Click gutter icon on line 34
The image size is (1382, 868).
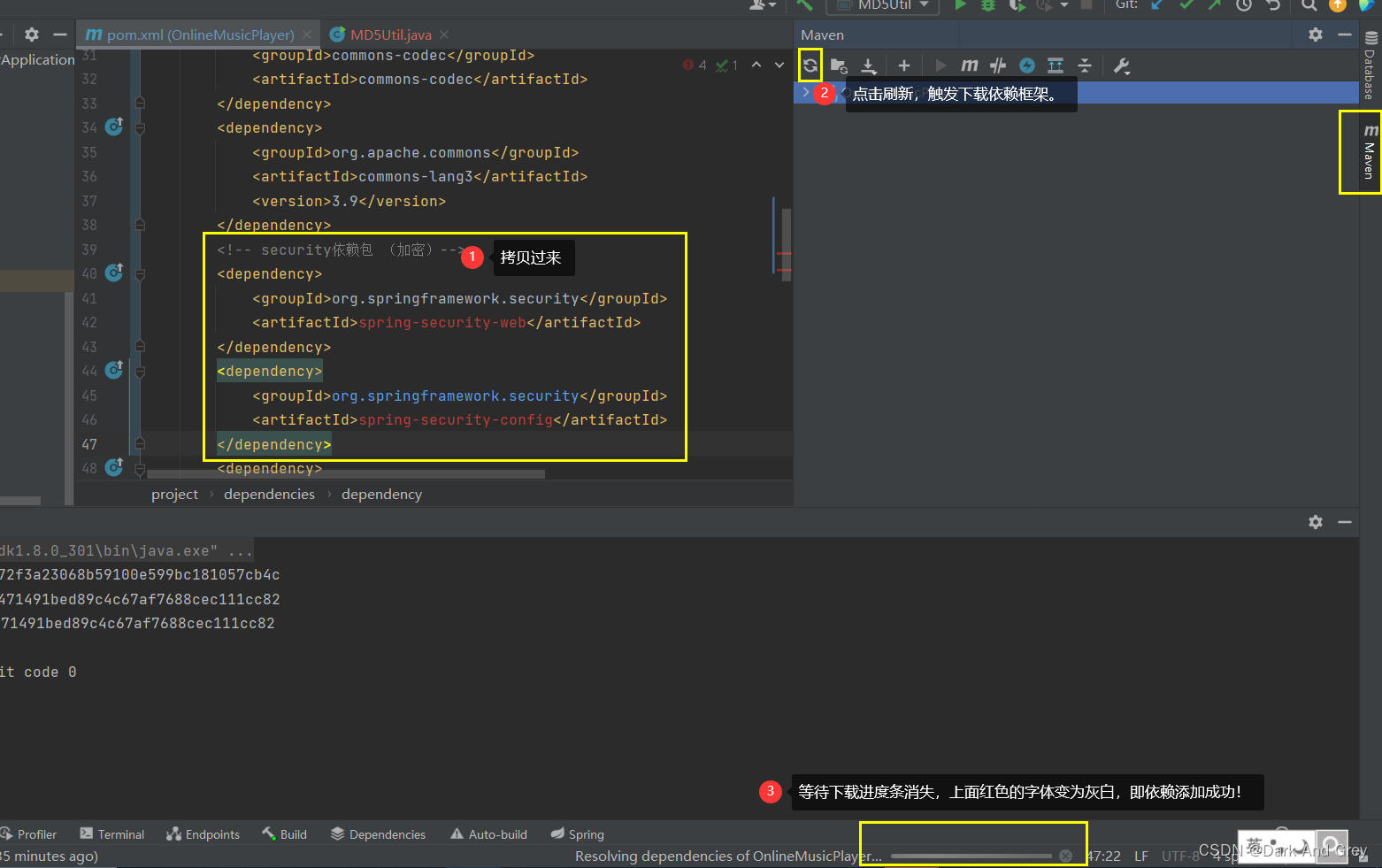click(x=114, y=127)
